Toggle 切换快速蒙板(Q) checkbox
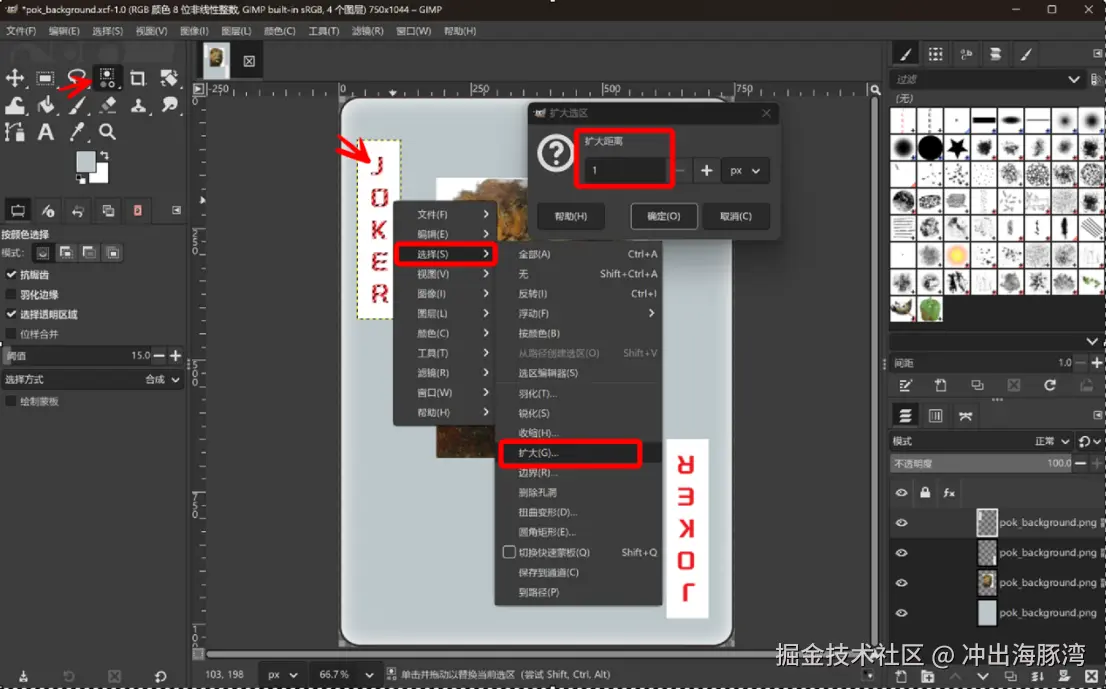 pyautogui.click(x=509, y=552)
